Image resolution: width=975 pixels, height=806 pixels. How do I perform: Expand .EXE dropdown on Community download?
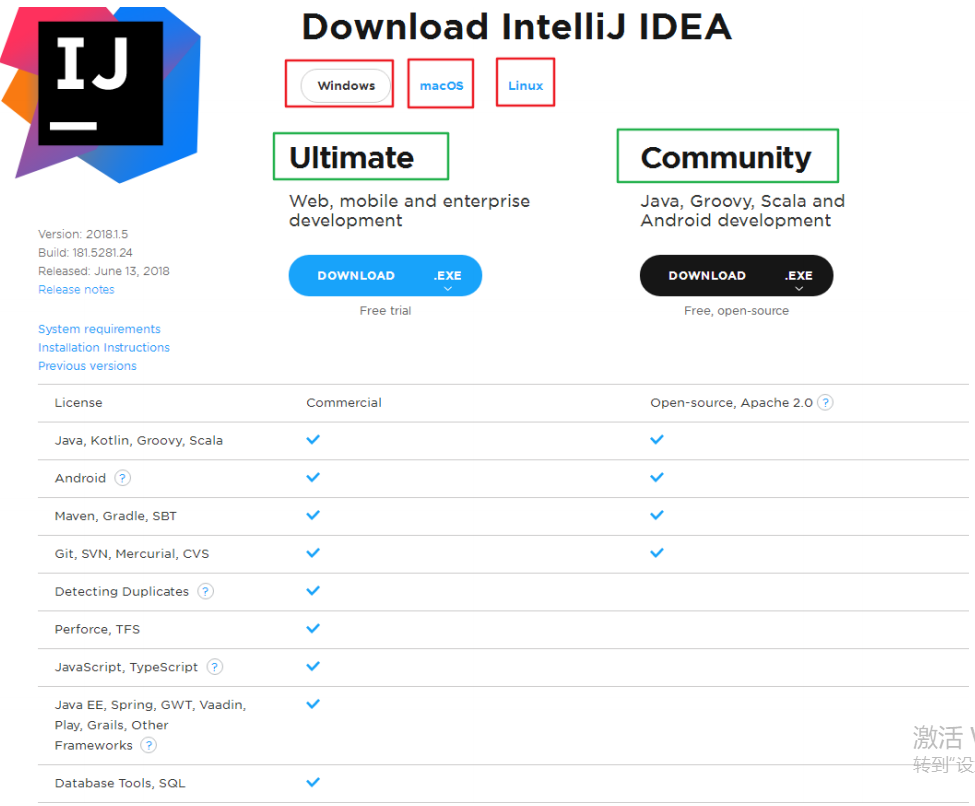click(798, 279)
